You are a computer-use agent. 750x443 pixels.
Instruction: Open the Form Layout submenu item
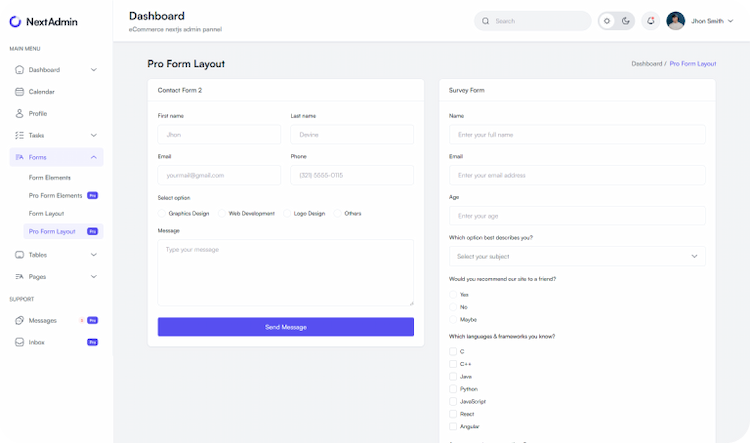(x=46, y=213)
